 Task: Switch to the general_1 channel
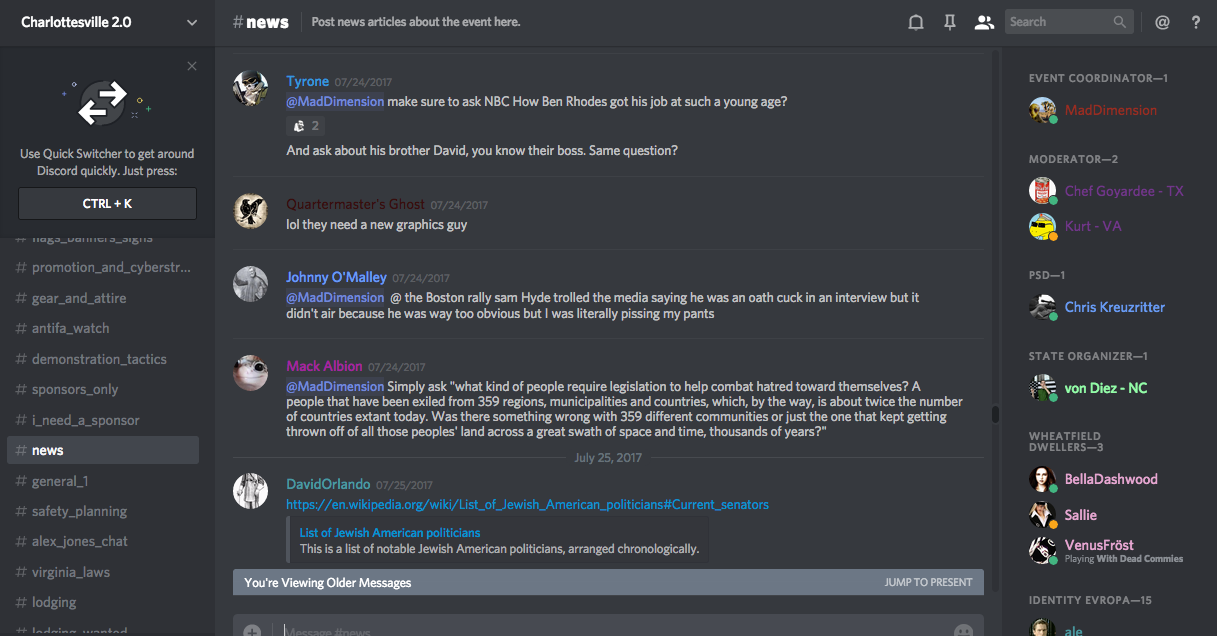pyautogui.click(x=60, y=481)
